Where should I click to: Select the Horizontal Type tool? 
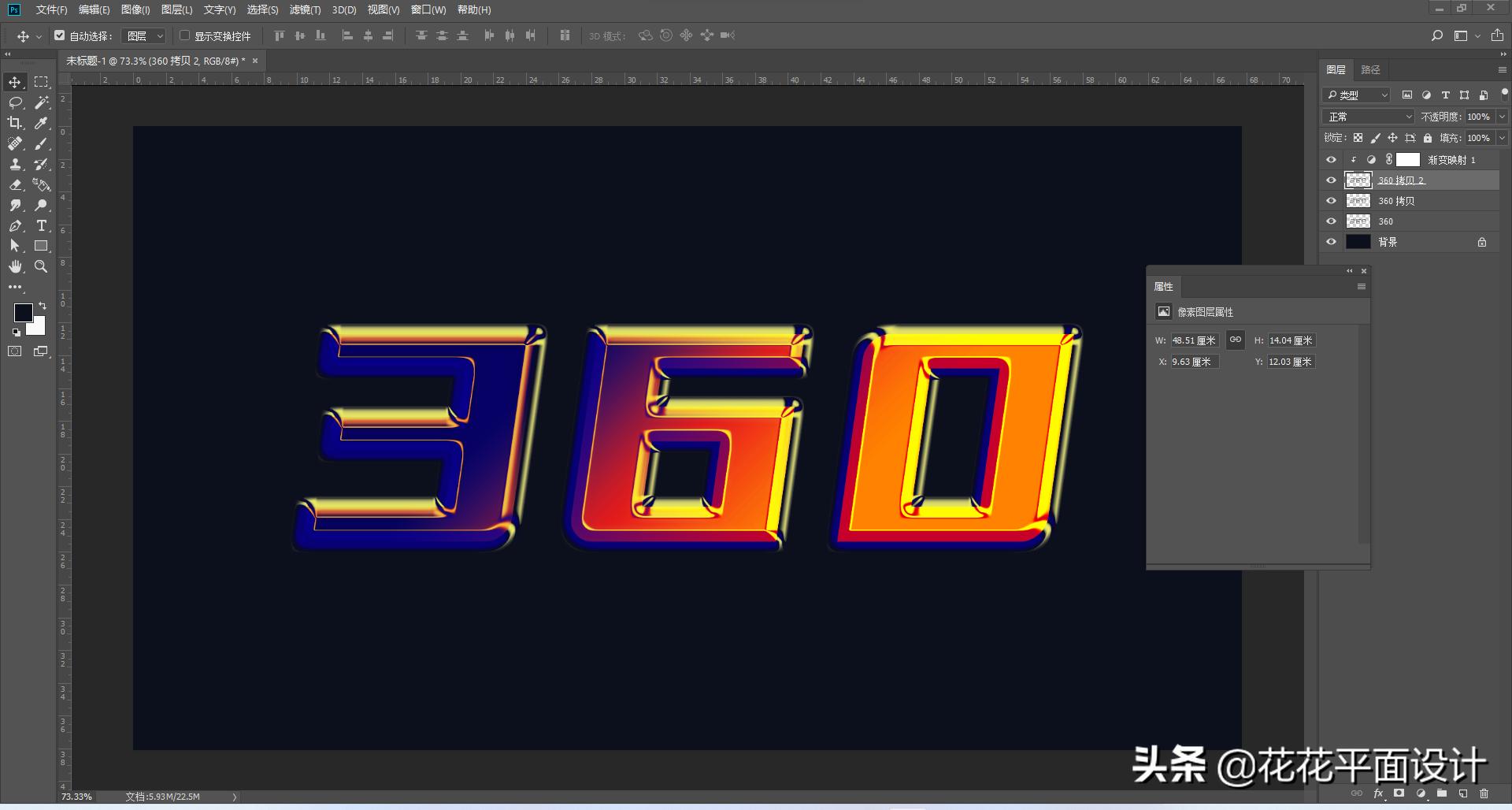click(x=41, y=225)
